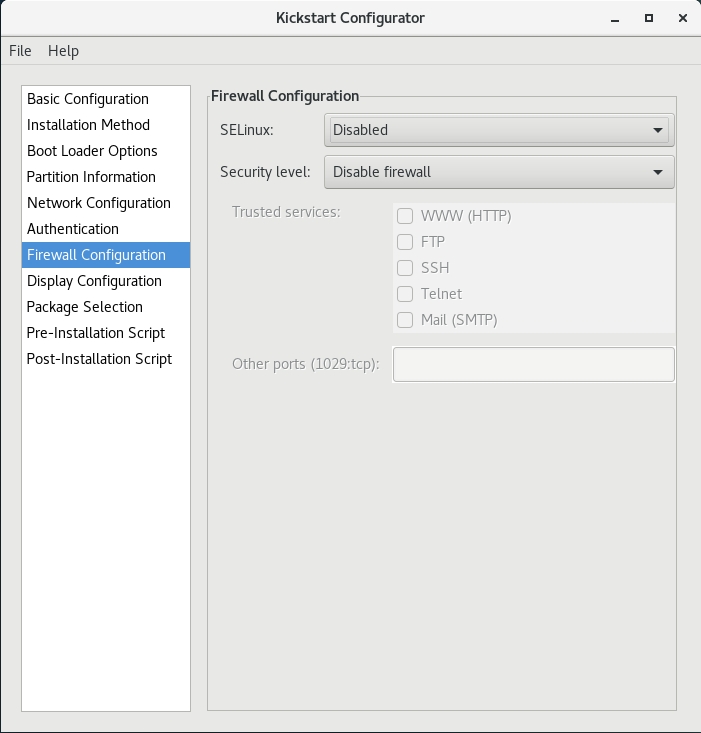701x733 pixels.
Task: Go to Pre-Installation Script section
Action: coord(96,333)
